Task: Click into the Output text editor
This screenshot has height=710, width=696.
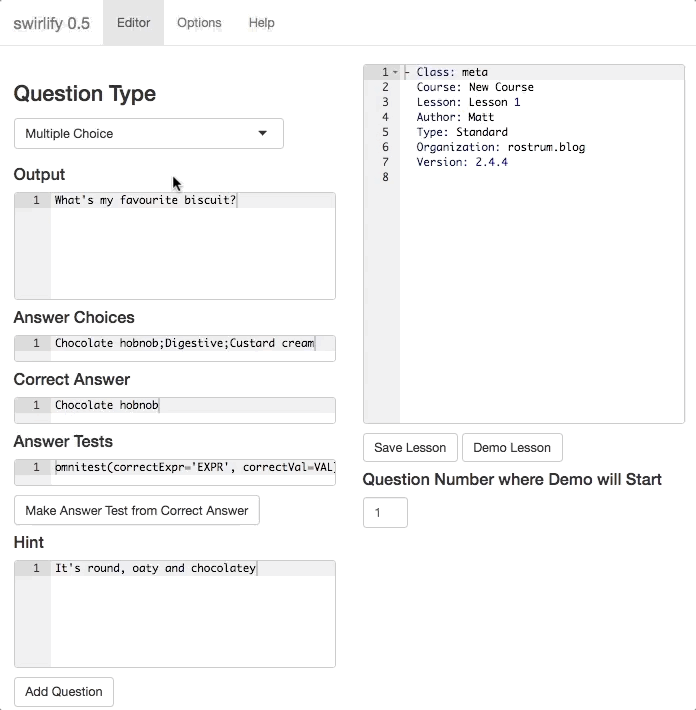Action: pos(175,246)
